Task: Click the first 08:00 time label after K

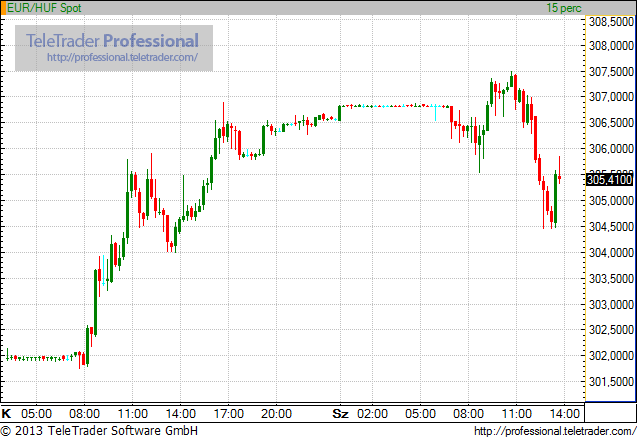Action: click(84, 414)
